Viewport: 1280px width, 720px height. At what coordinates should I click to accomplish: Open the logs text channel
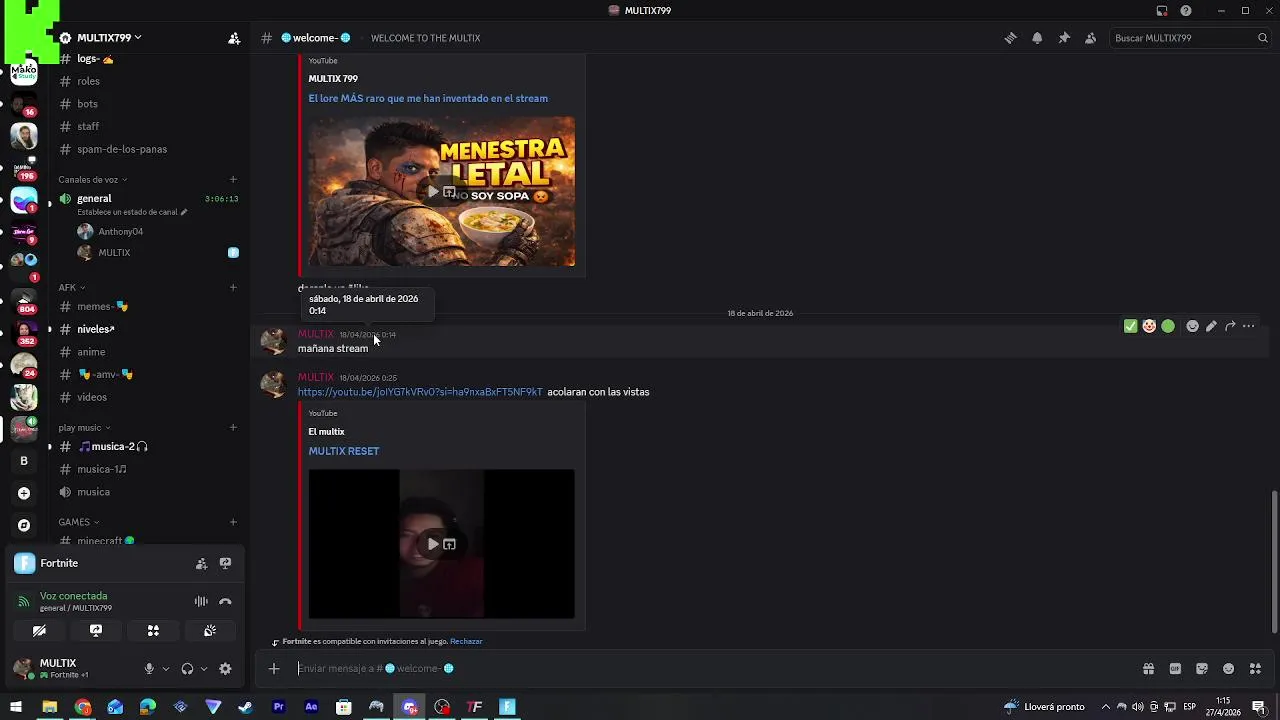click(148, 59)
